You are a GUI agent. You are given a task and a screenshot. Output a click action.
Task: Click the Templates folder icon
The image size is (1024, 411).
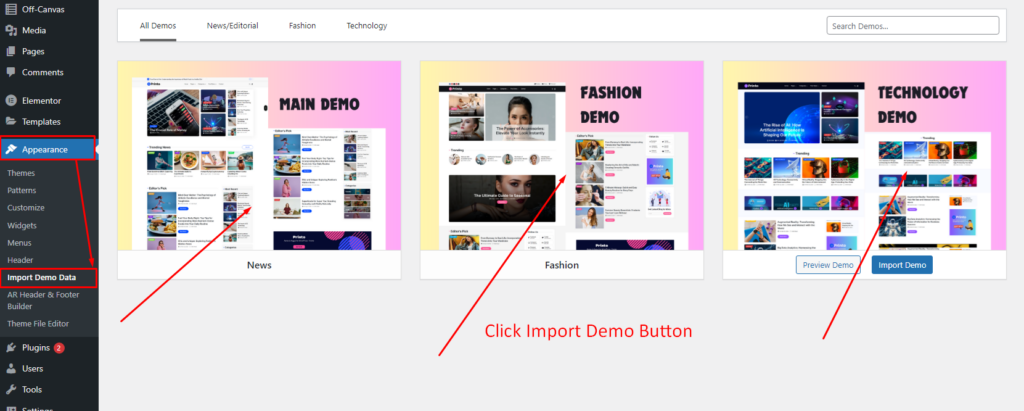pos(10,121)
